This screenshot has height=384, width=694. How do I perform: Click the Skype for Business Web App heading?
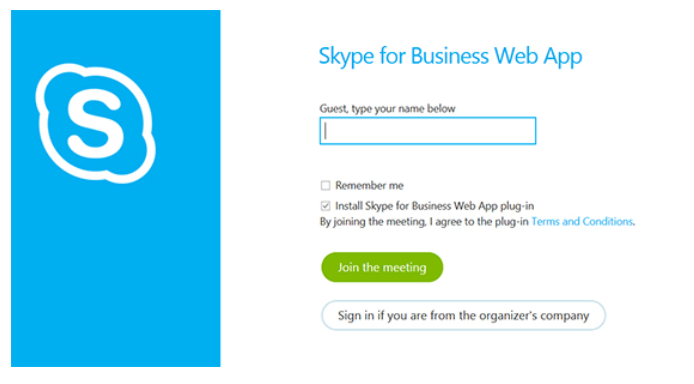[450, 57]
